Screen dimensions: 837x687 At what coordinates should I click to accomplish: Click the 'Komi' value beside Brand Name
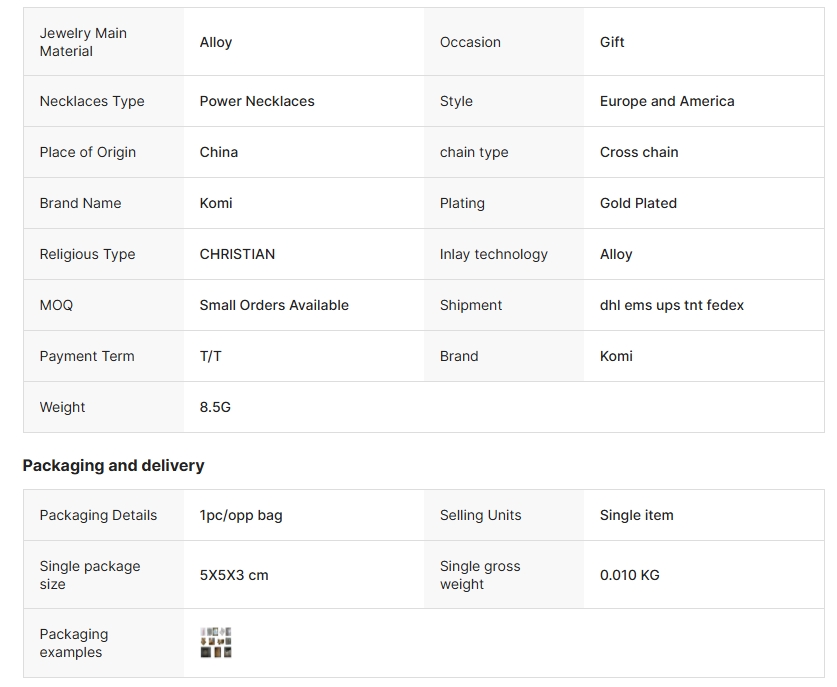[216, 203]
